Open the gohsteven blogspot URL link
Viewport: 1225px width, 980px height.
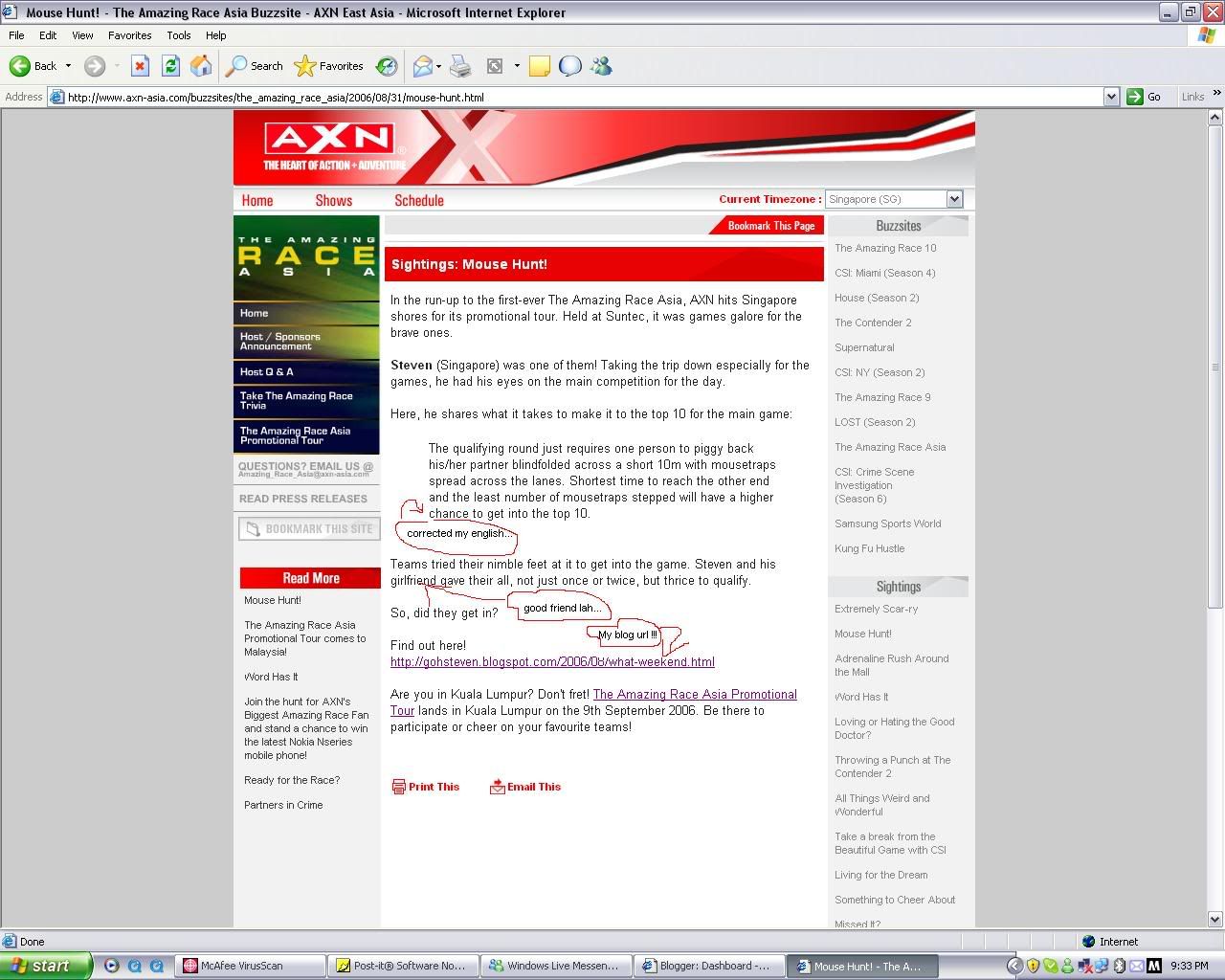coord(552,662)
